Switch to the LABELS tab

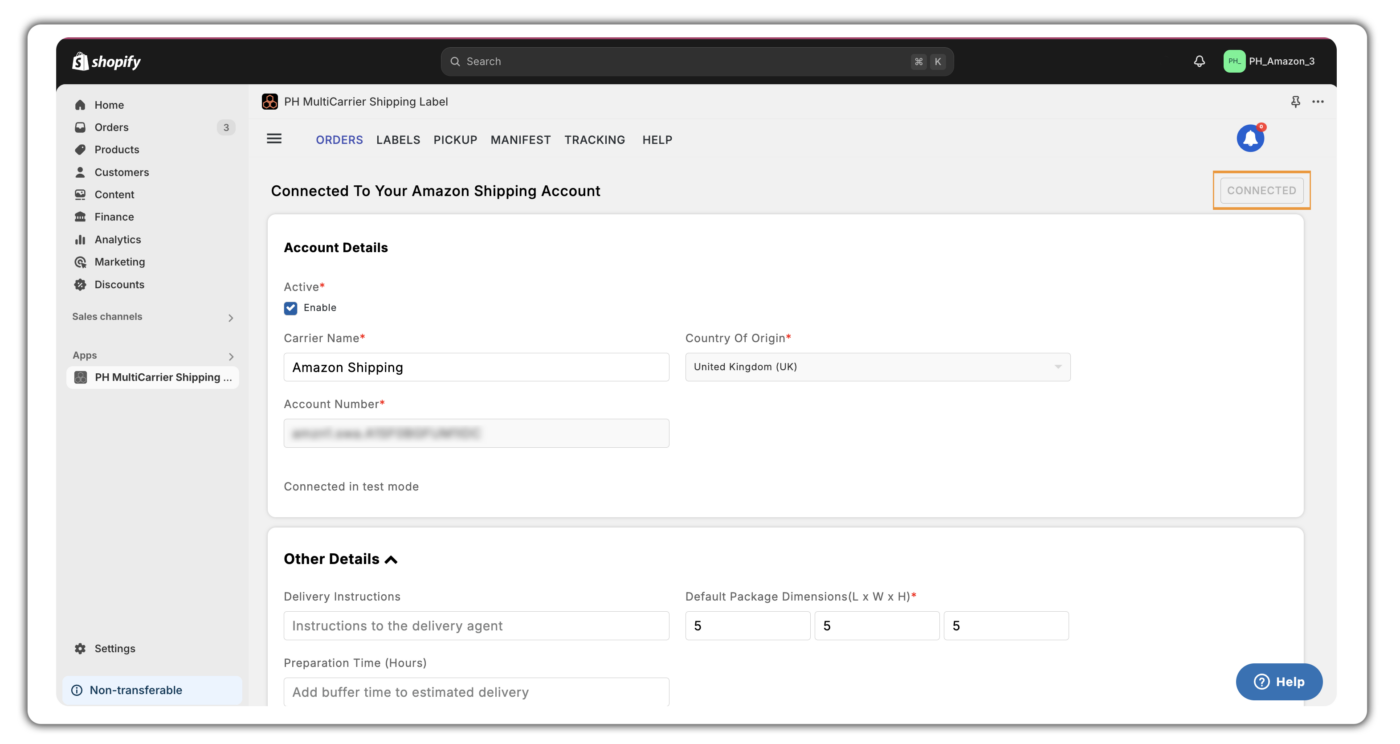point(398,140)
